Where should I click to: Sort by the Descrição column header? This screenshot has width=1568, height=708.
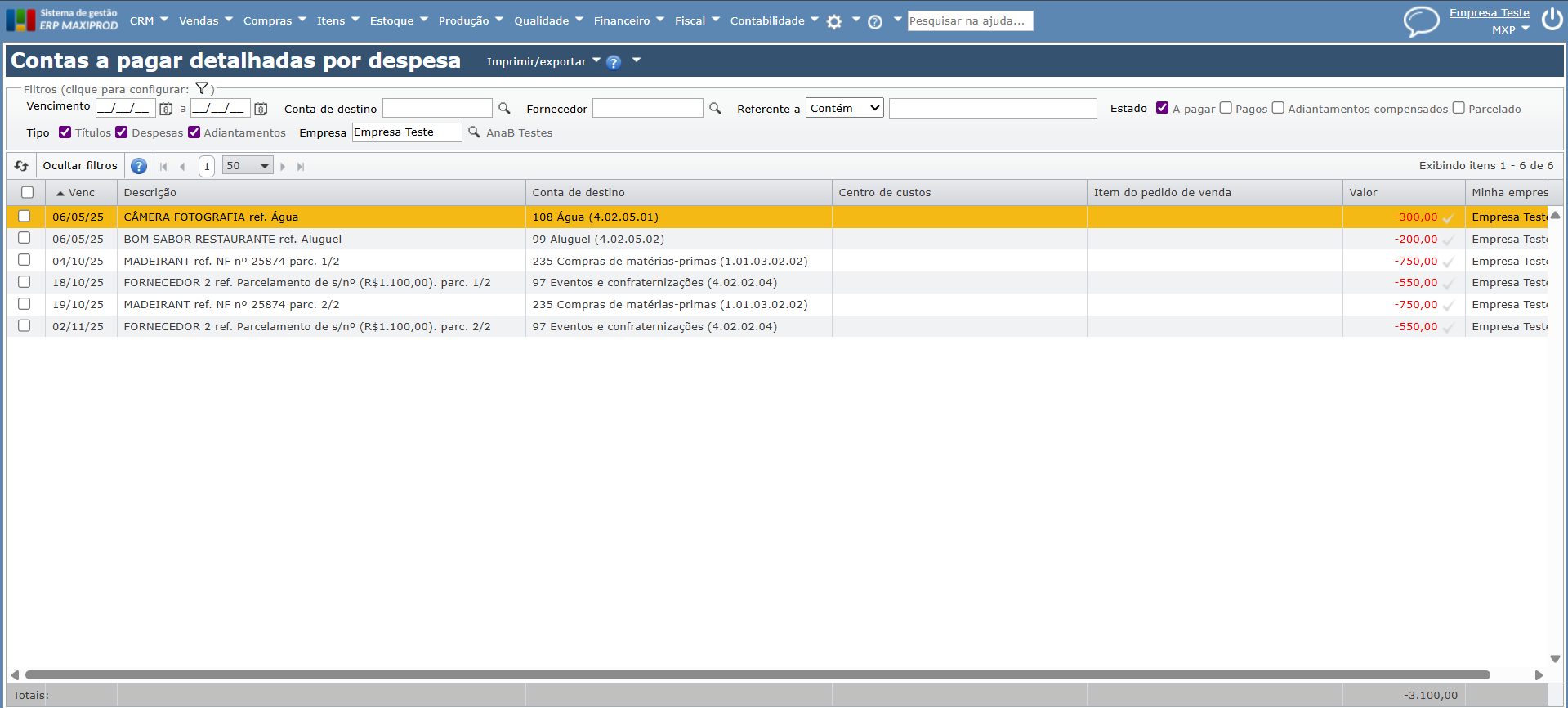click(x=321, y=193)
